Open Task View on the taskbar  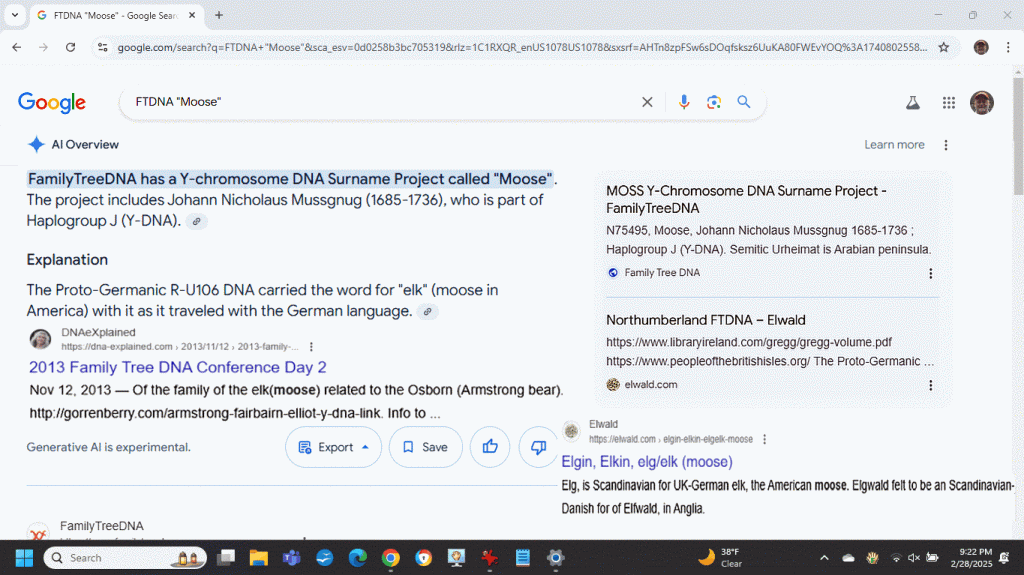pyautogui.click(x=226, y=557)
